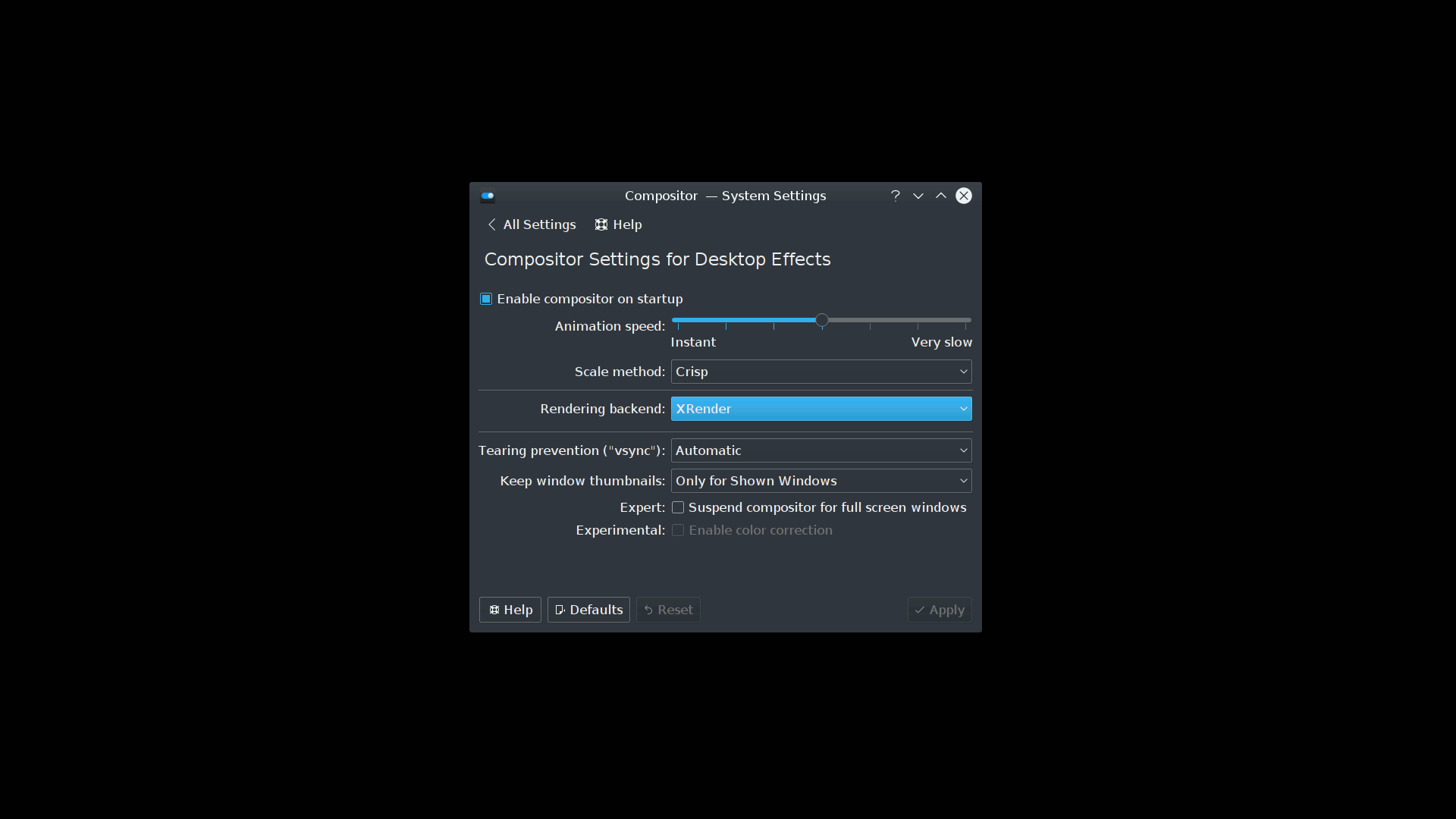The height and width of the screenshot is (819, 1456).
Task: Open the Tearing prevention Automatic dropdown
Action: 821,450
